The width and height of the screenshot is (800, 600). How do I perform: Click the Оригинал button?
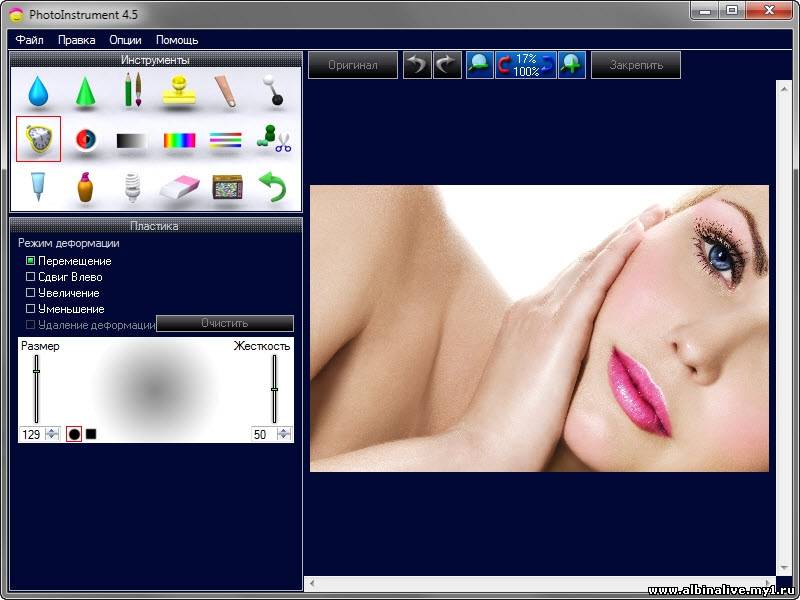click(x=353, y=65)
